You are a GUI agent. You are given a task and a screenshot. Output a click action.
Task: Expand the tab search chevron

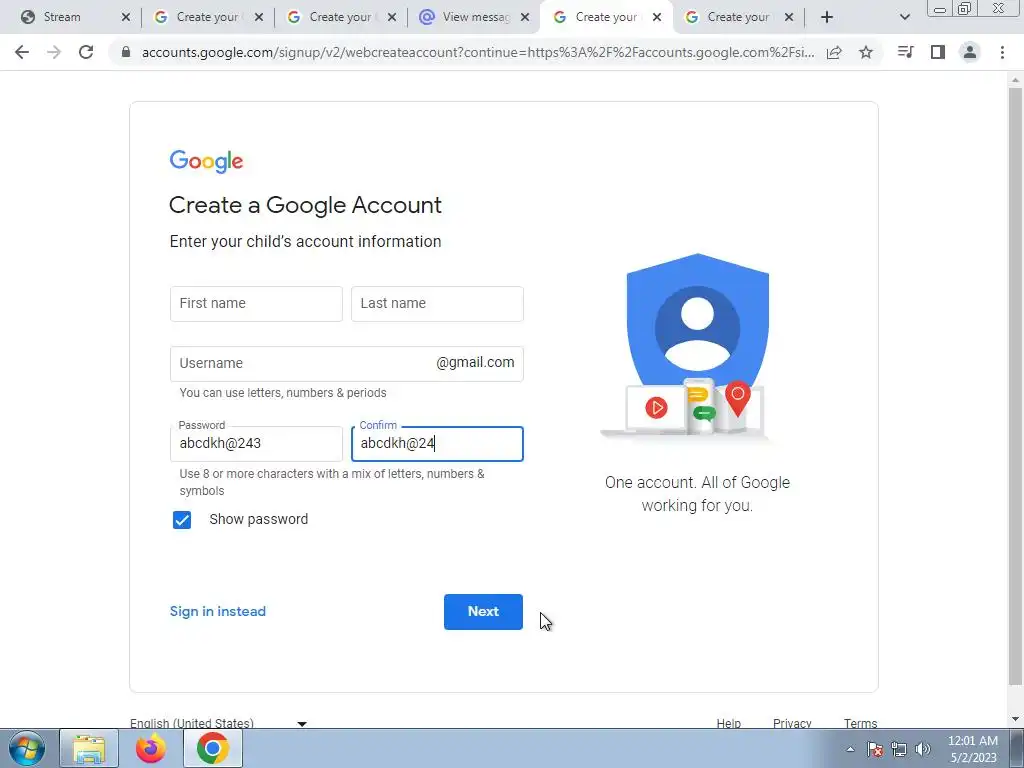click(x=904, y=17)
